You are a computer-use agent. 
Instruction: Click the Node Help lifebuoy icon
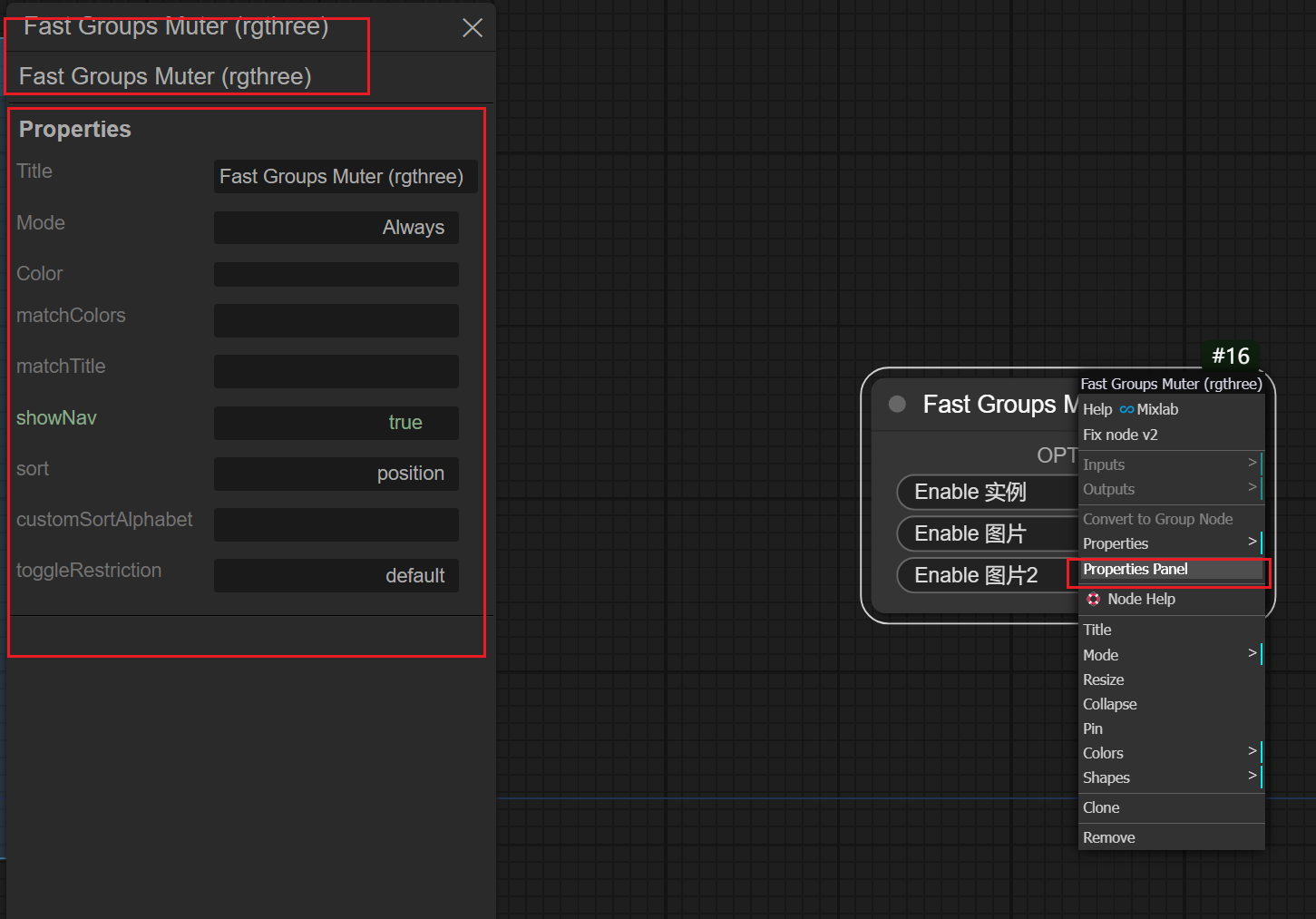(x=1093, y=599)
